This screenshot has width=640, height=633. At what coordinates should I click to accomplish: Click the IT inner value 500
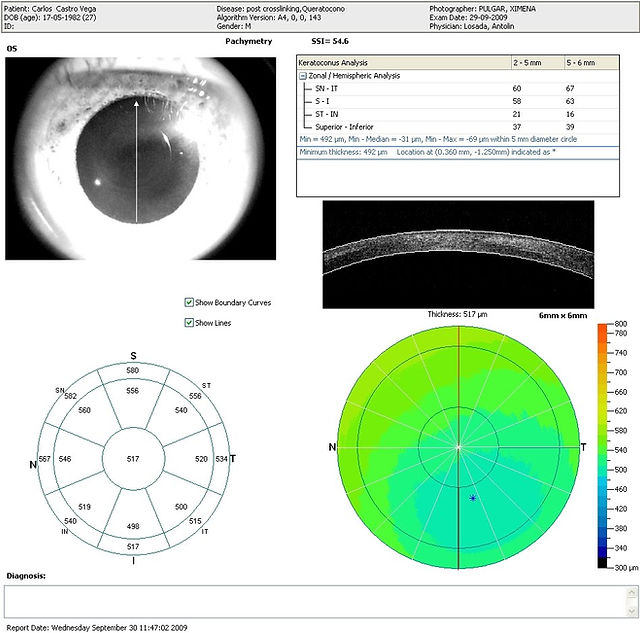pyautogui.click(x=181, y=507)
